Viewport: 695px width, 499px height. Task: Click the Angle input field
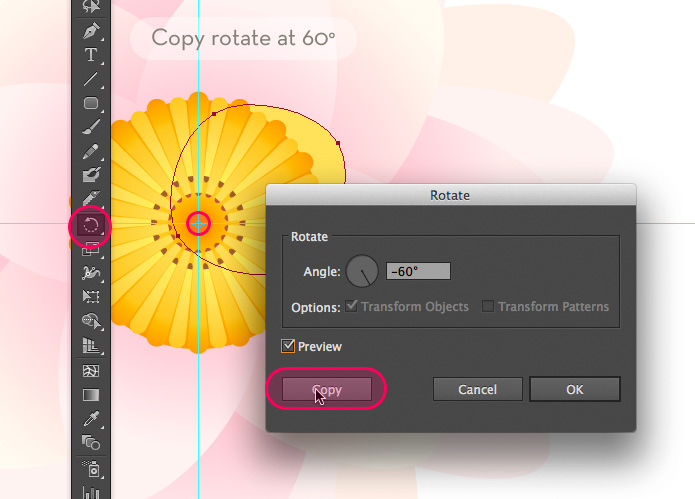click(418, 271)
